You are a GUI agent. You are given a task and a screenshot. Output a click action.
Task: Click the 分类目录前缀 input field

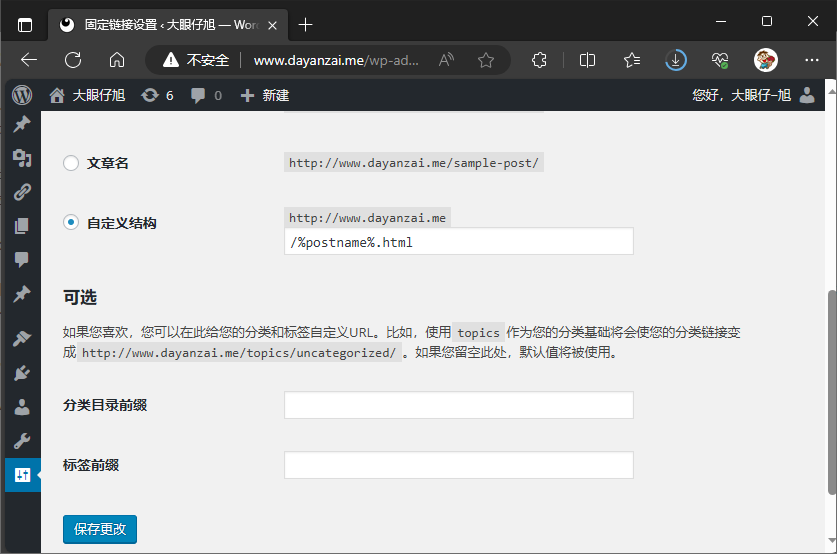click(x=459, y=405)
